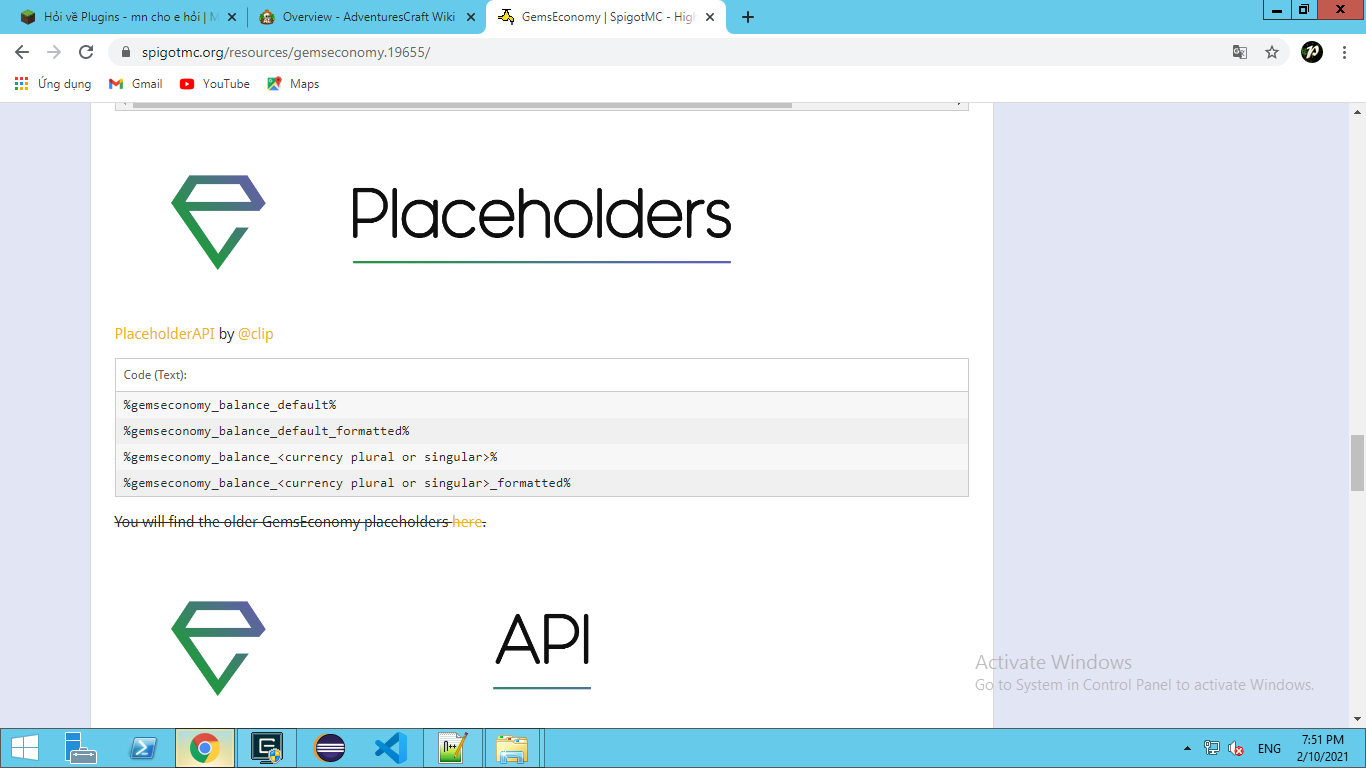Click the Placeholders heading banner image
1366x768 pixels.
(541, 223)
